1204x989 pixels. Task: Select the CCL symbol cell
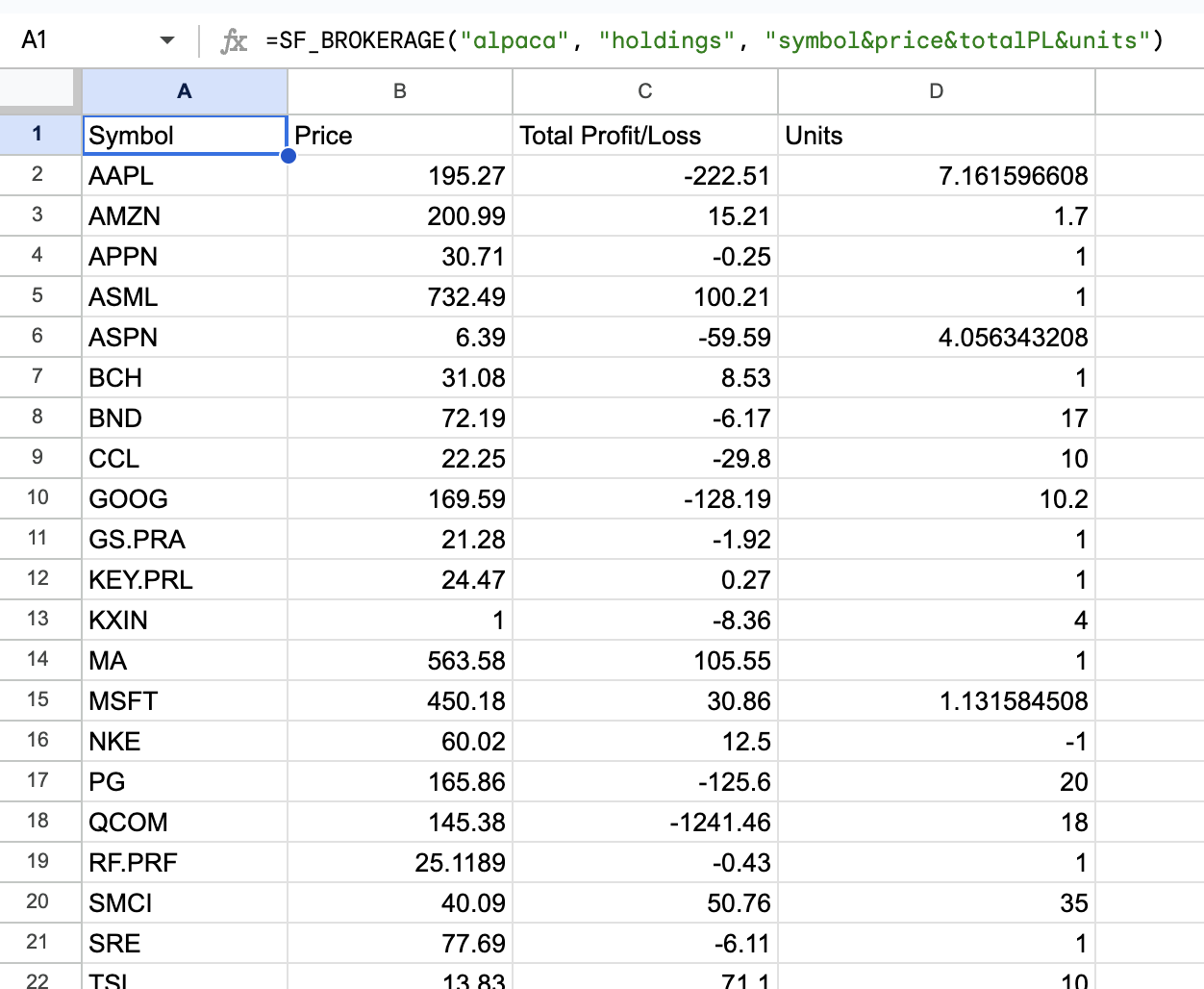point(185,458)
